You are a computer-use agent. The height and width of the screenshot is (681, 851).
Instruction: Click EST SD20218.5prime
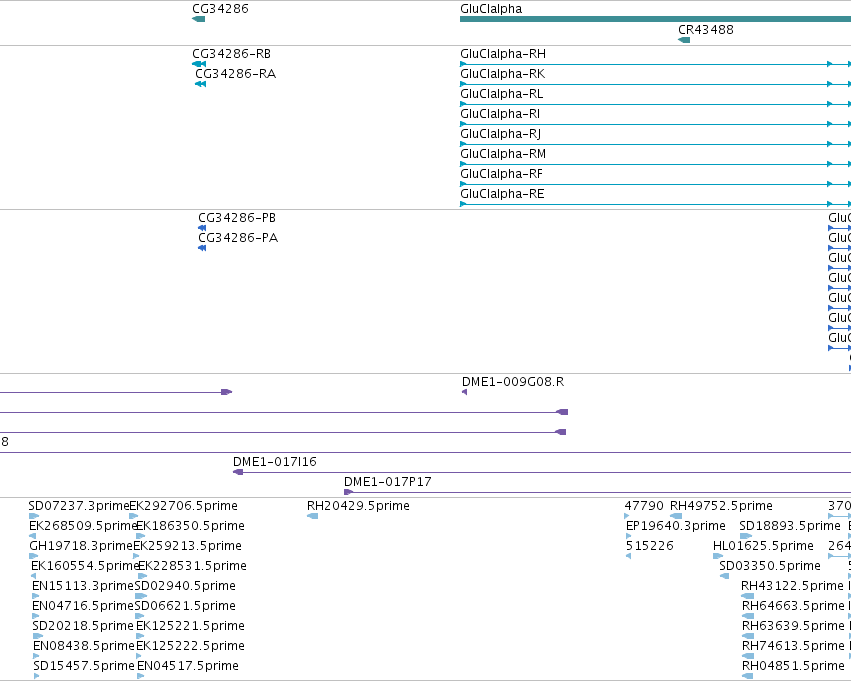pyautogui.click(x=82, y=626)
